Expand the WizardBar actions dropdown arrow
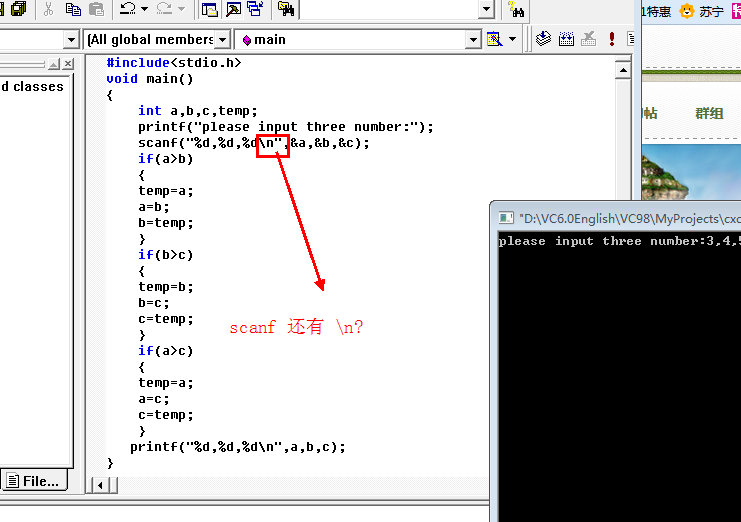Image resolution: width=741 pixels, height=522 pixels. (513, 39)
